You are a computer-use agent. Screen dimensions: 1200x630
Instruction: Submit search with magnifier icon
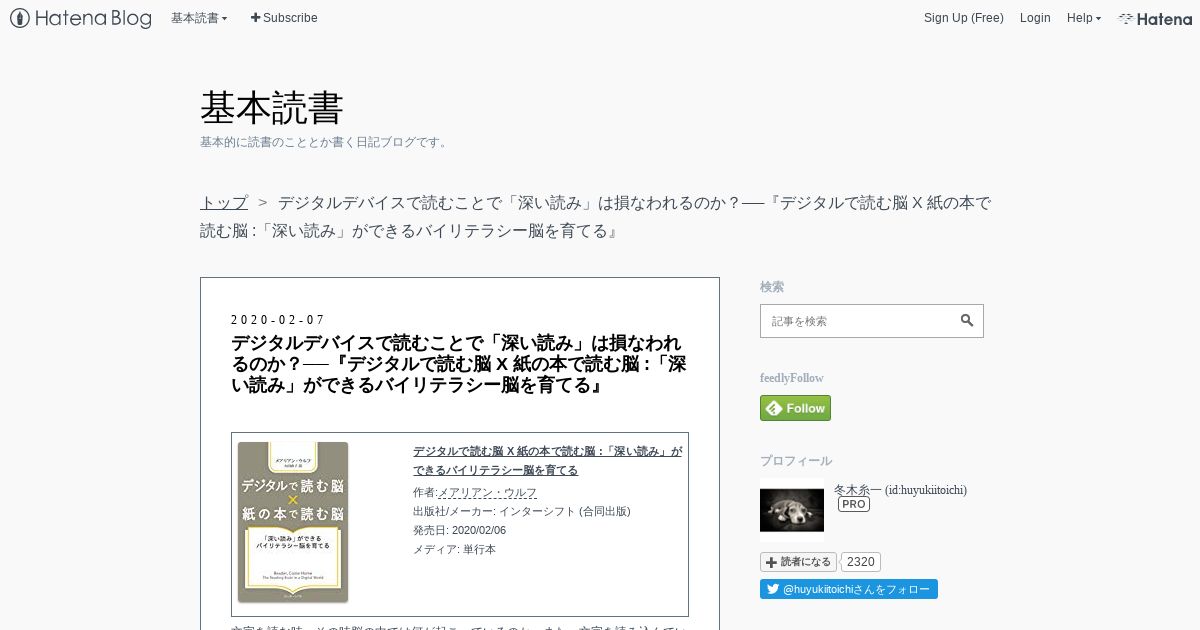point(967,321)
